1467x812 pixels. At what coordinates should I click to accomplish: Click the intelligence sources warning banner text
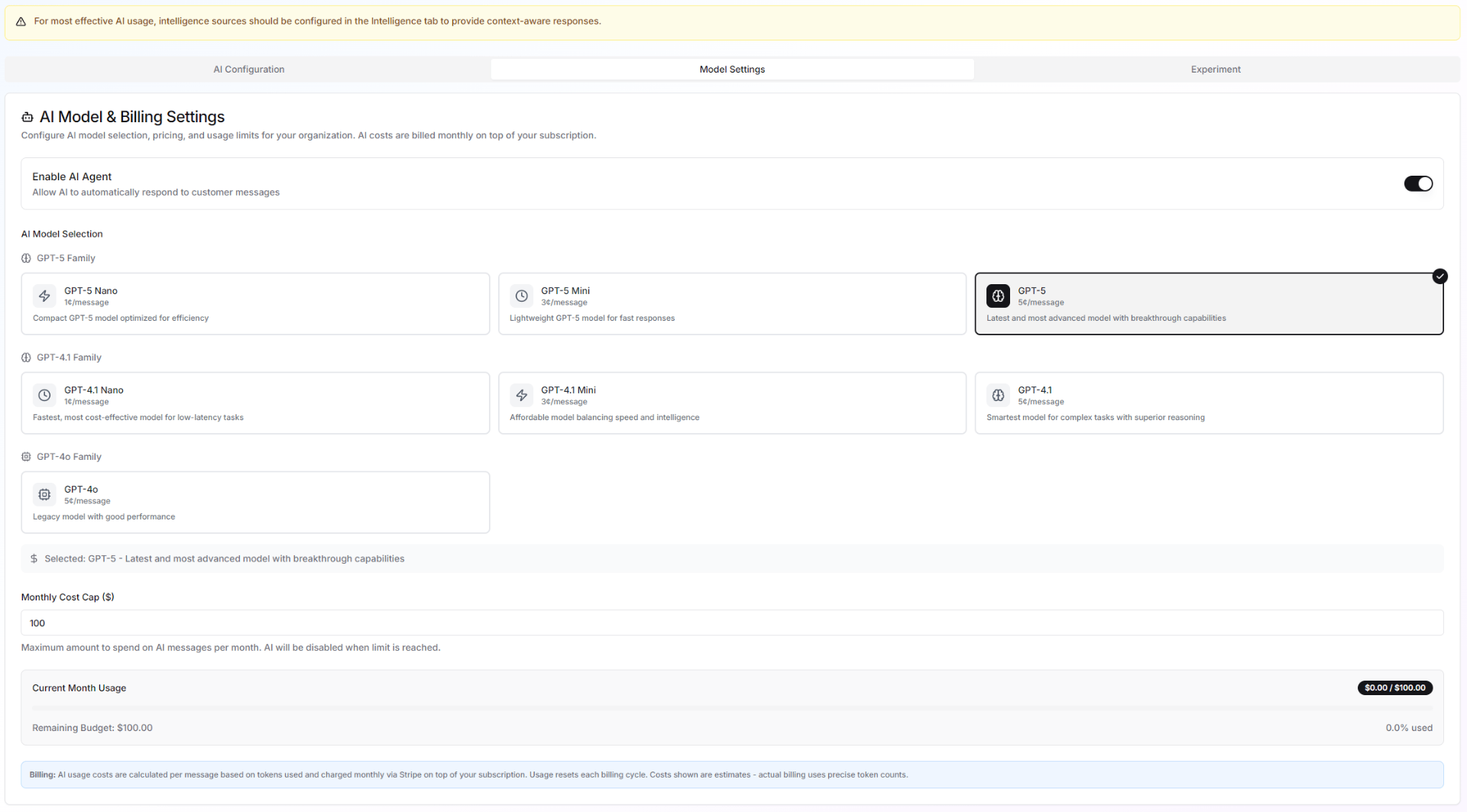(317, 21)
